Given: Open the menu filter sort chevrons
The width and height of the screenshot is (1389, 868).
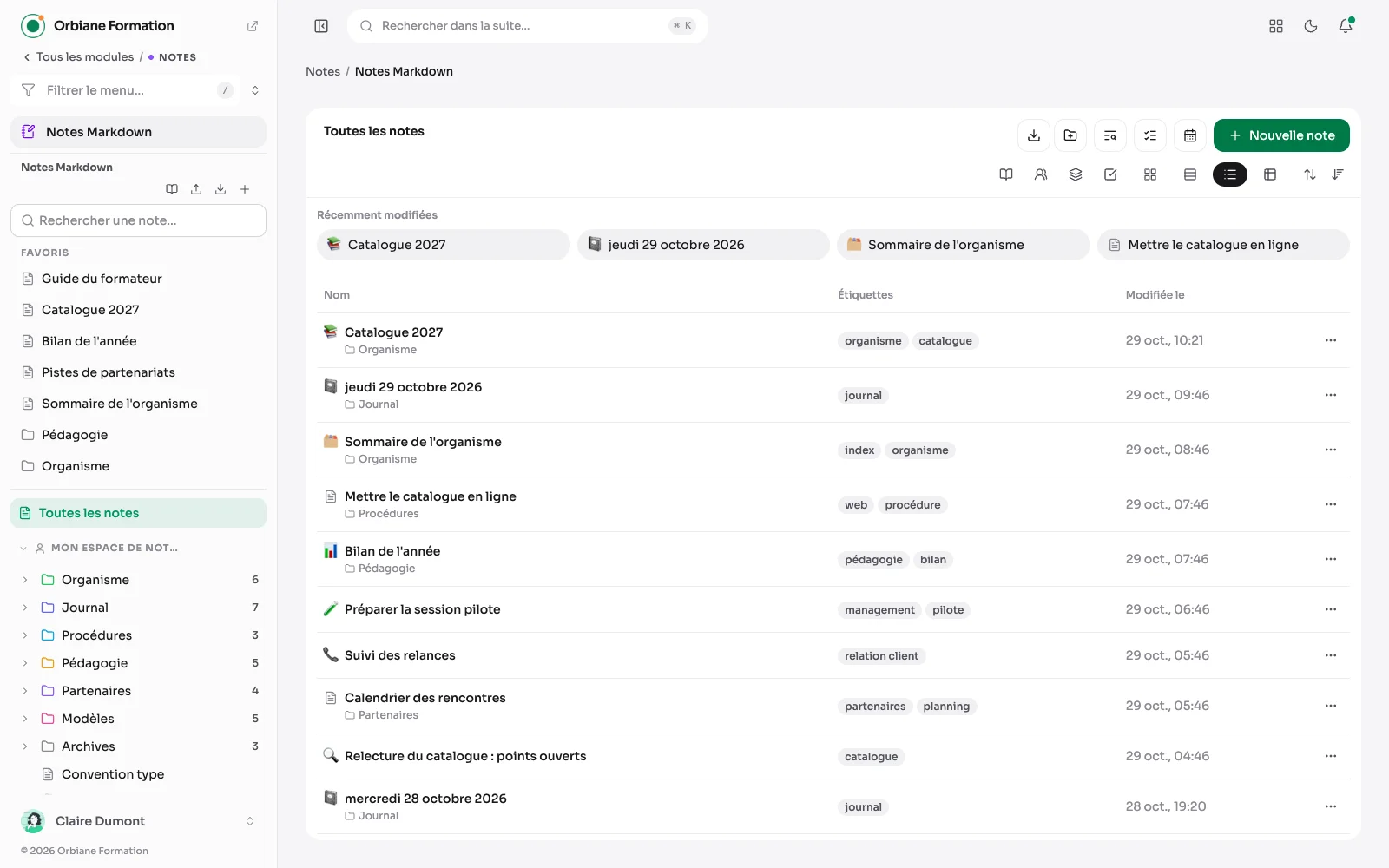Looking at the screenshot, I should 255,90.
